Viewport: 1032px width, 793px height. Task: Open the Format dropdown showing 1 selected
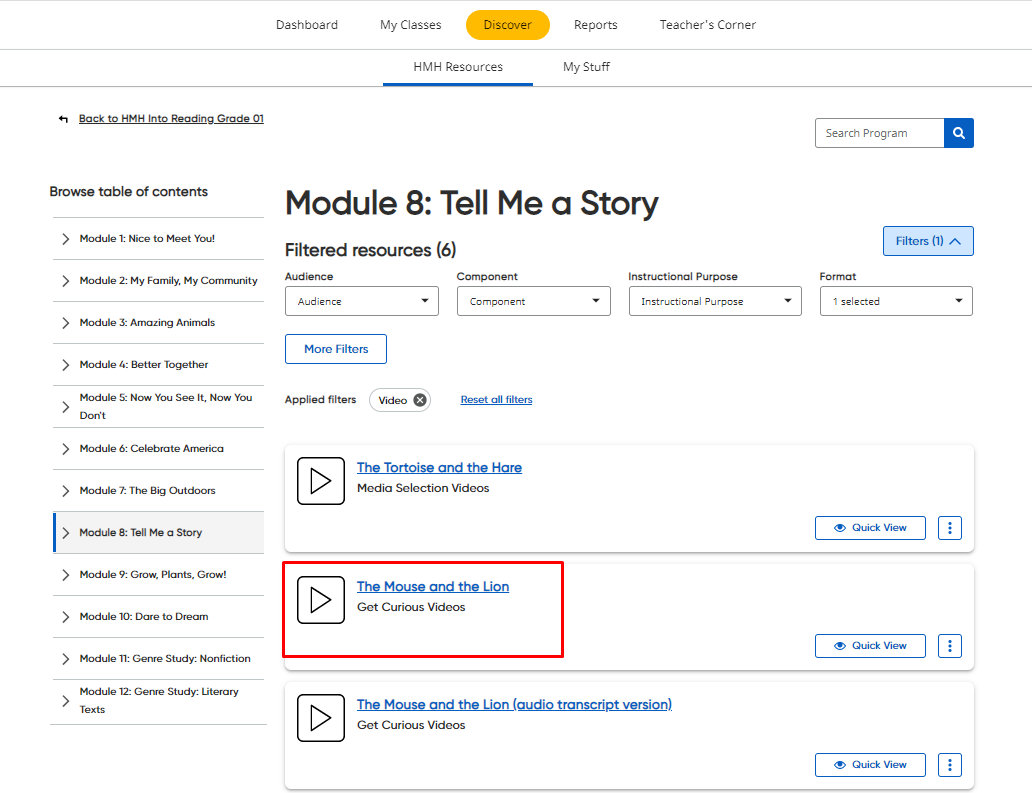[895, 301]
